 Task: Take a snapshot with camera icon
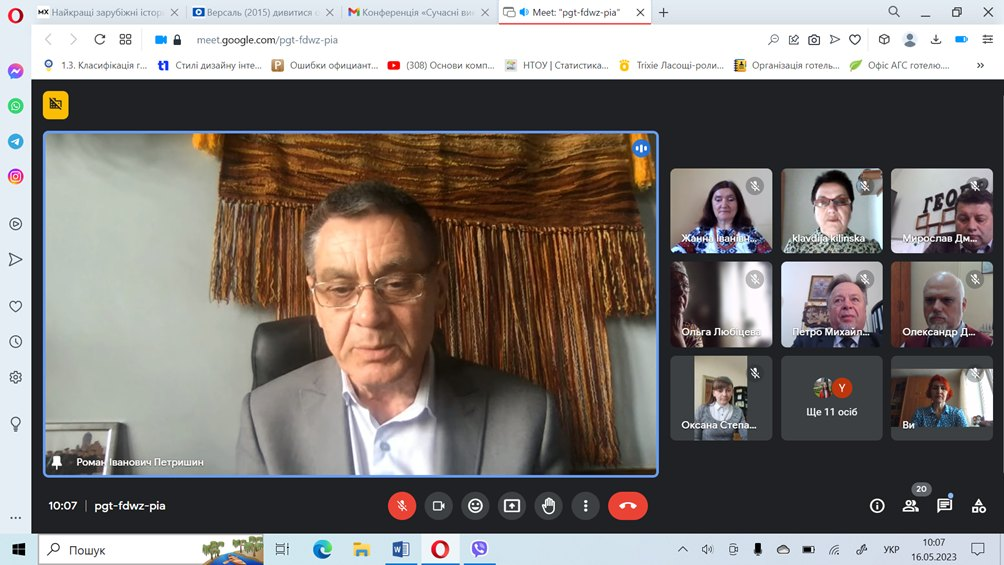point(814,40)
